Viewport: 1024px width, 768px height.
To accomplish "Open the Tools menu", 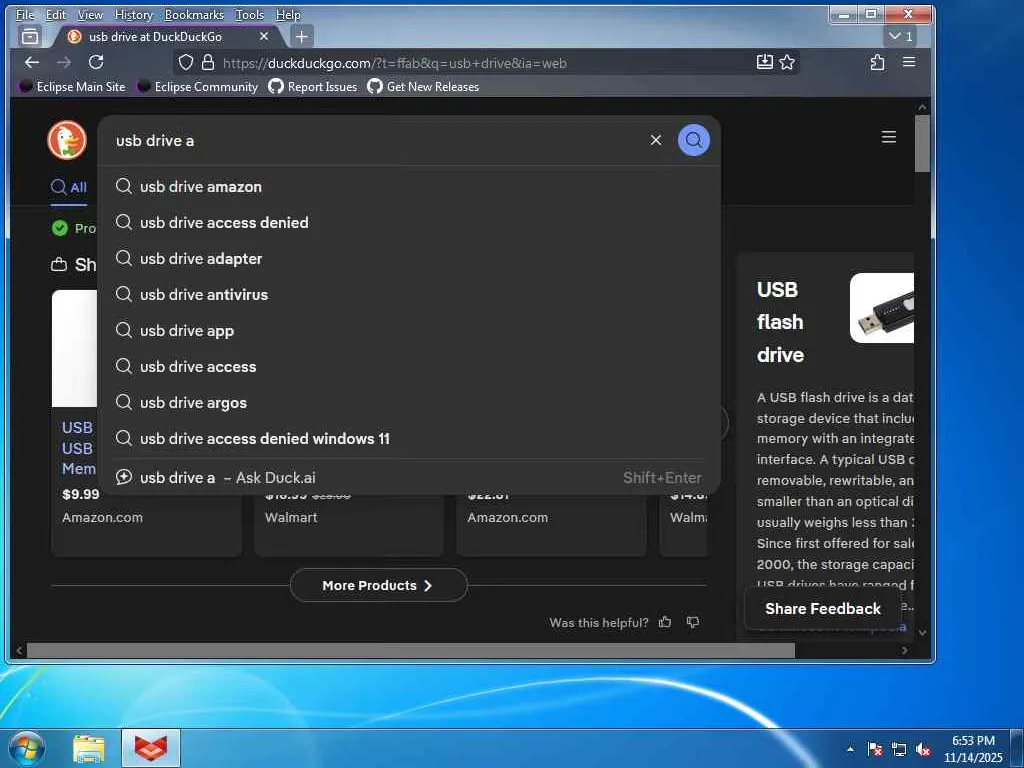I will (x=249, y=14).
